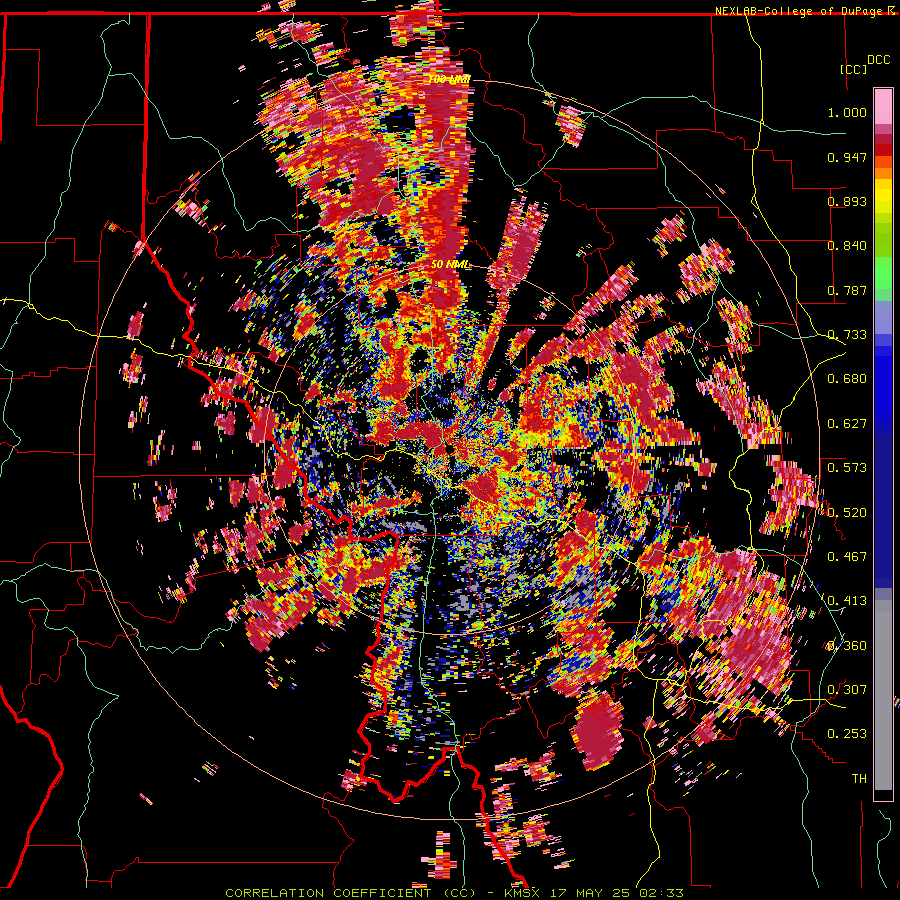Select the 0.360 scale value

tap(847, 646)
